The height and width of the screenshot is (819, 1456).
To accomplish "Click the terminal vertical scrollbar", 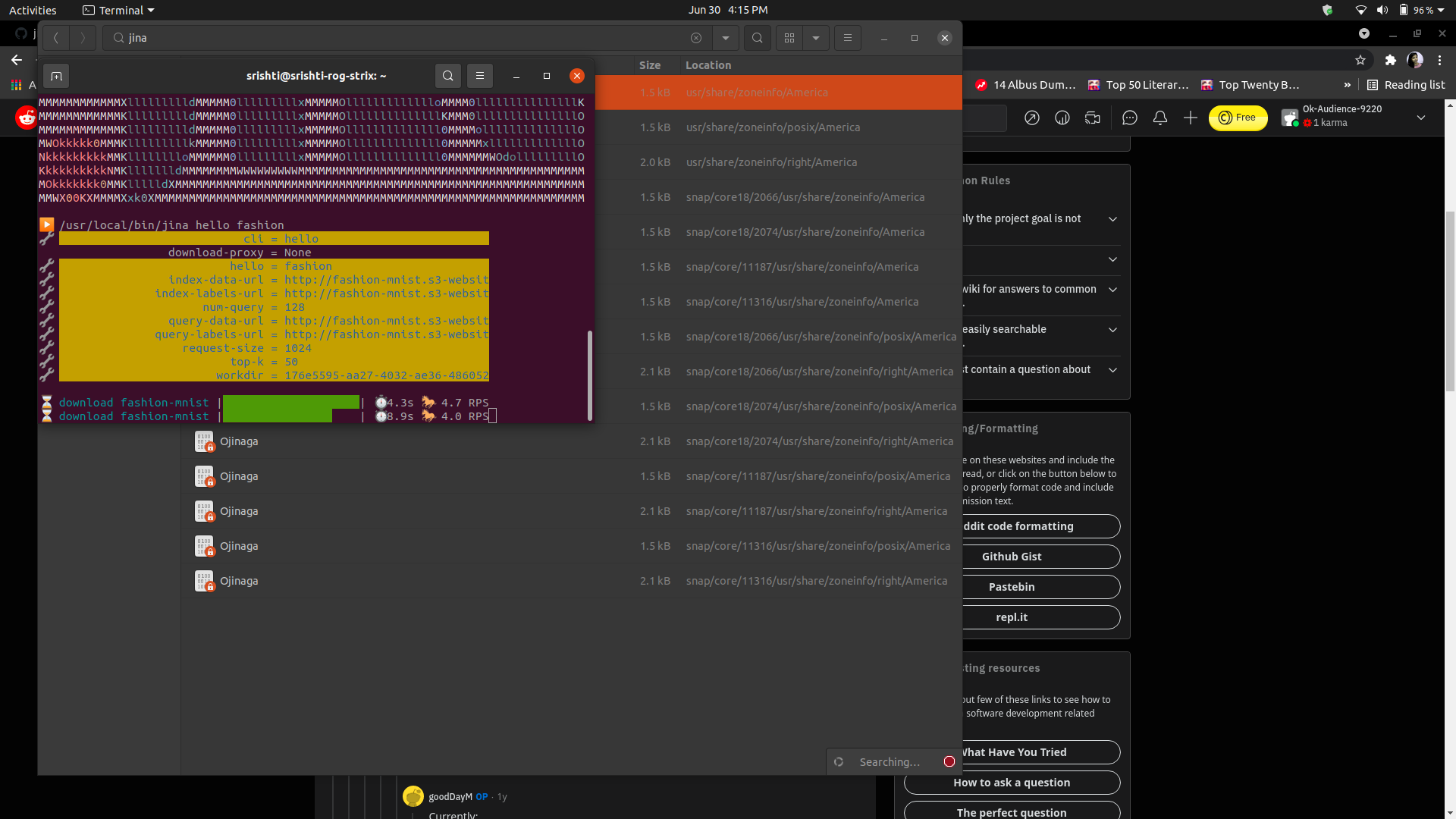I will pyautogui.click(x=589, y=375).
